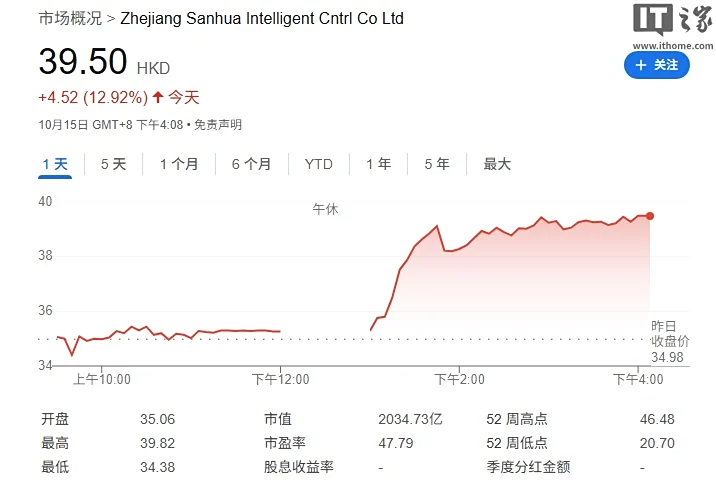Click the 市值 2034.73亿 value
Viewport: 716px width, 494px height.
(410, 419)
